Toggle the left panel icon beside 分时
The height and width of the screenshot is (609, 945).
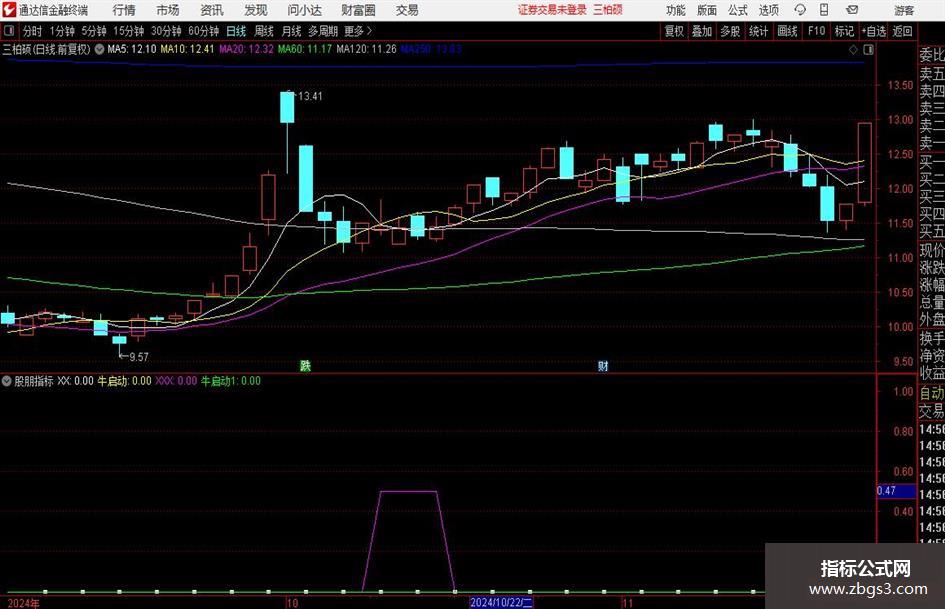(9, 31)
